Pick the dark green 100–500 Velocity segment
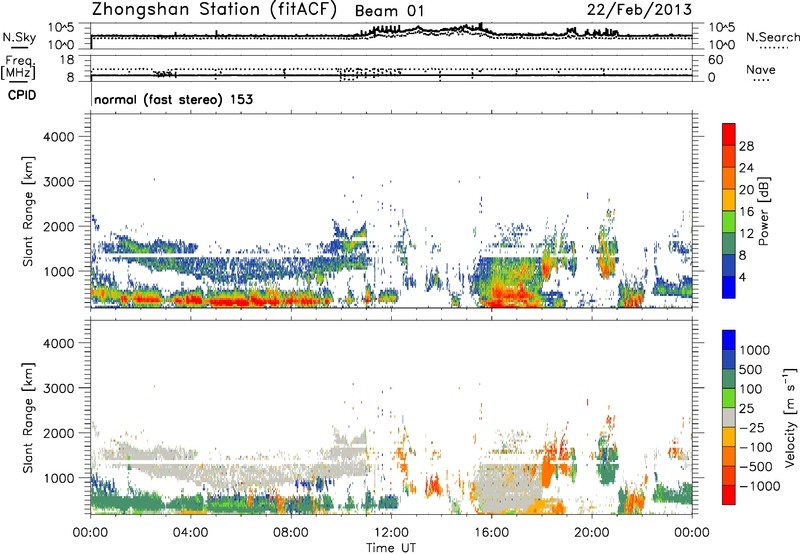 click(729, 379)
